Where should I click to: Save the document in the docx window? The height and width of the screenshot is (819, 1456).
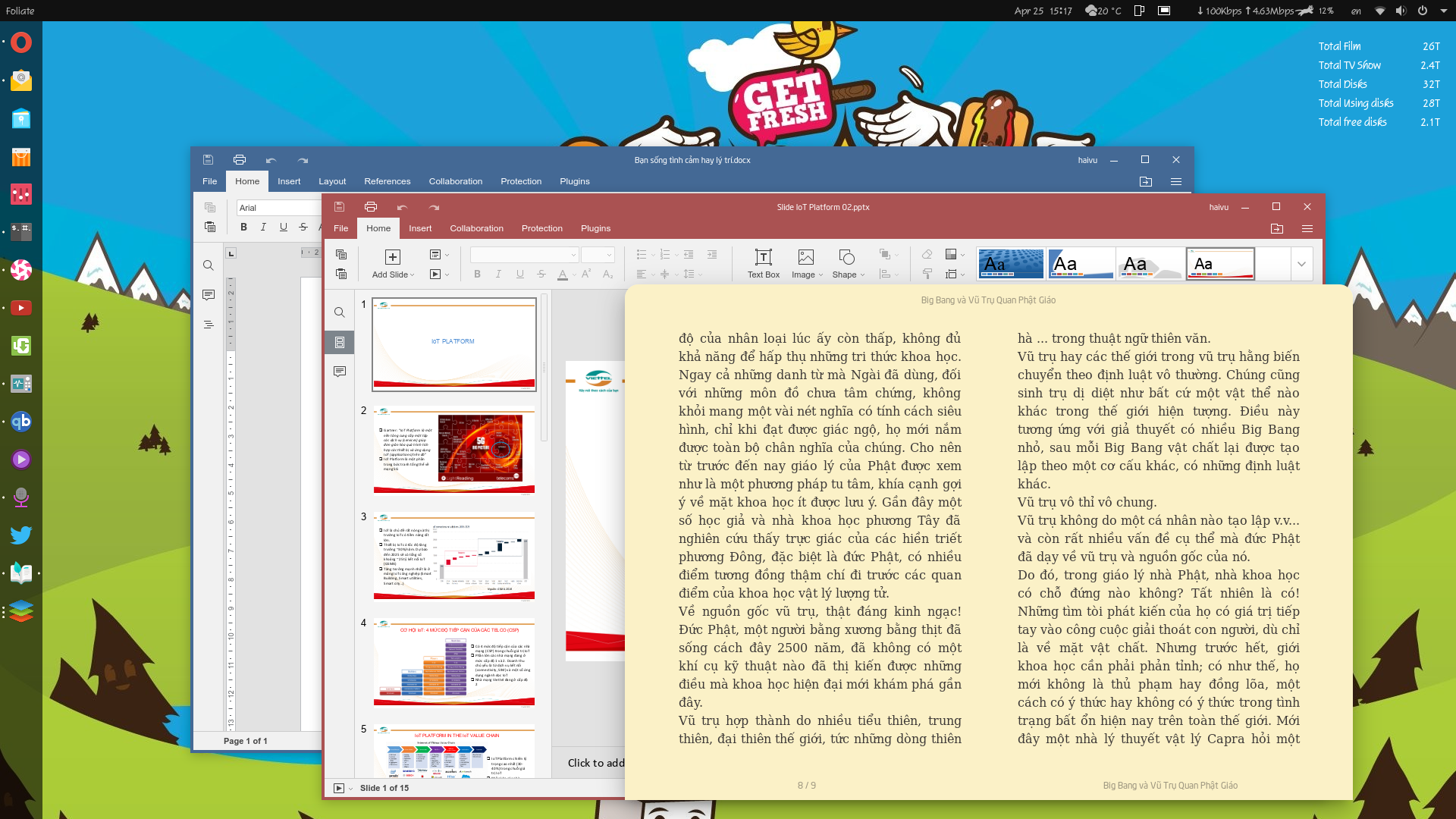click(208, 160)
